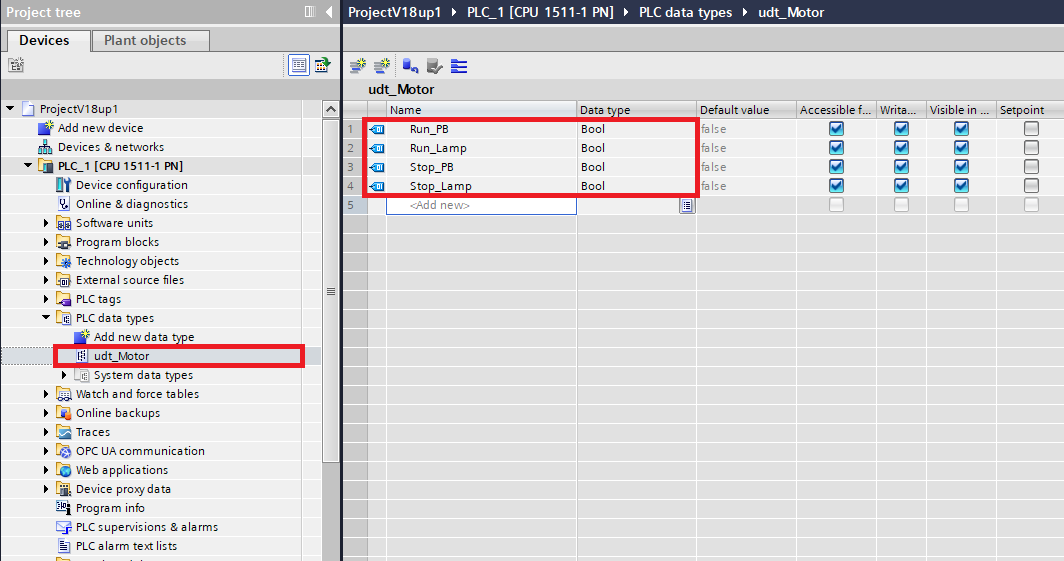Click the udt_Motor data type icon
This screenshot has height=561, width=1064.
[x=82, y=355]
